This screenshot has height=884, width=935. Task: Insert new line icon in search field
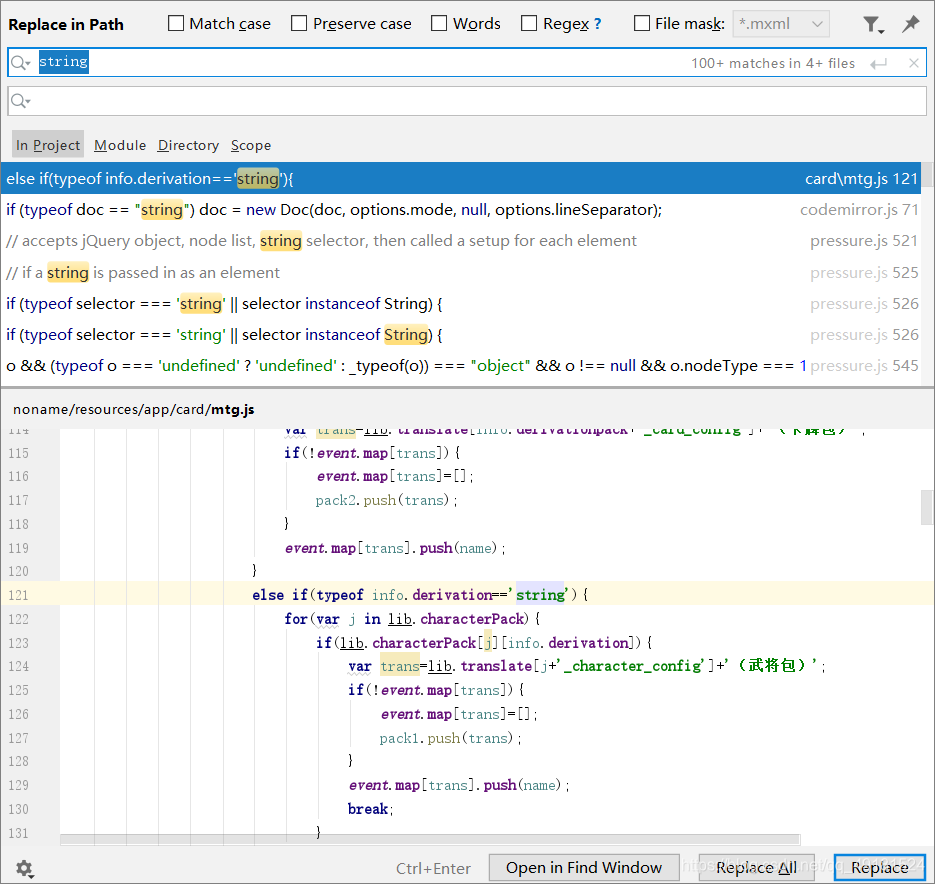tap(878, 63)
